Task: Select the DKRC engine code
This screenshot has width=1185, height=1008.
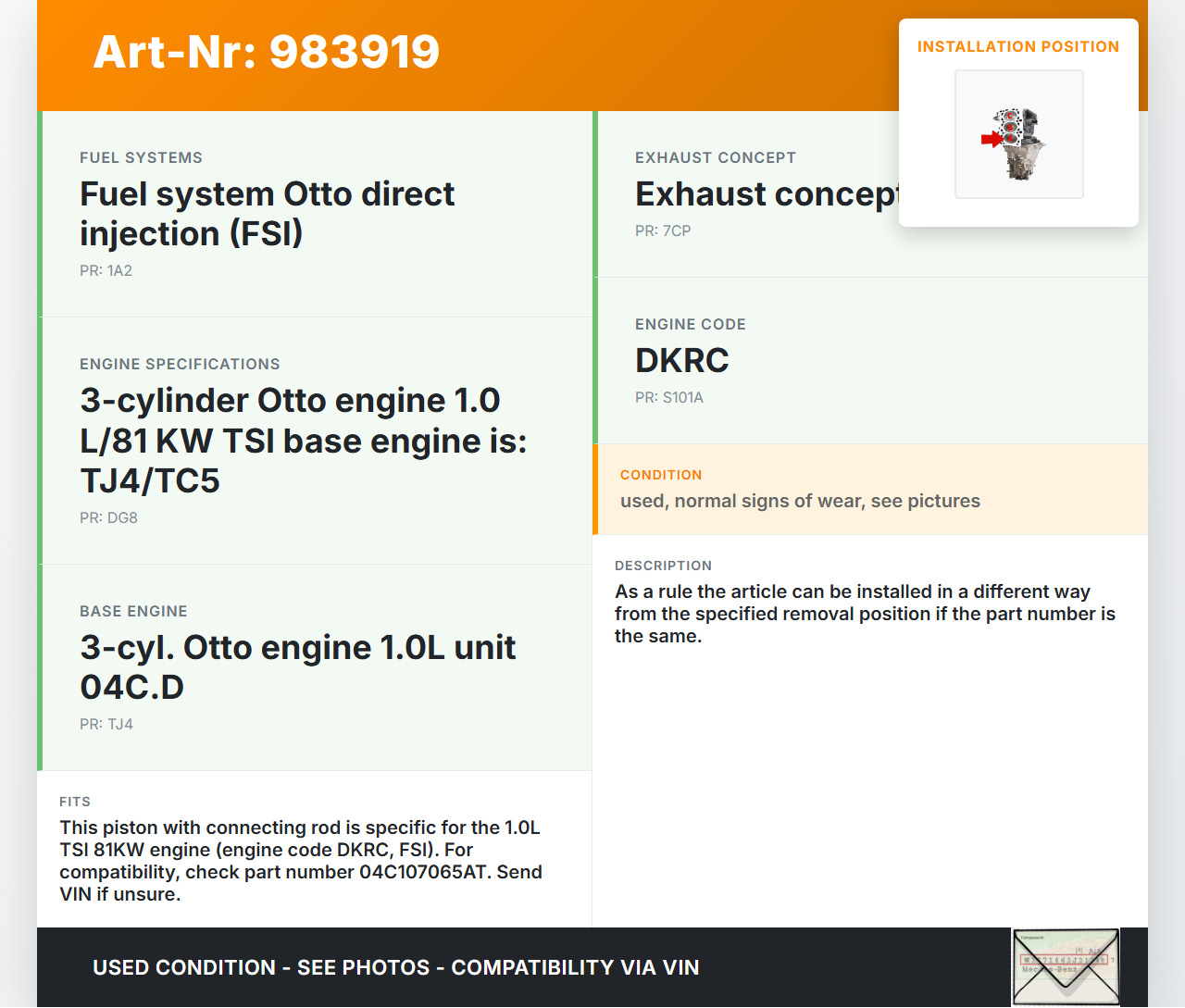Action: pyautogui.click(x=682, y=360)
